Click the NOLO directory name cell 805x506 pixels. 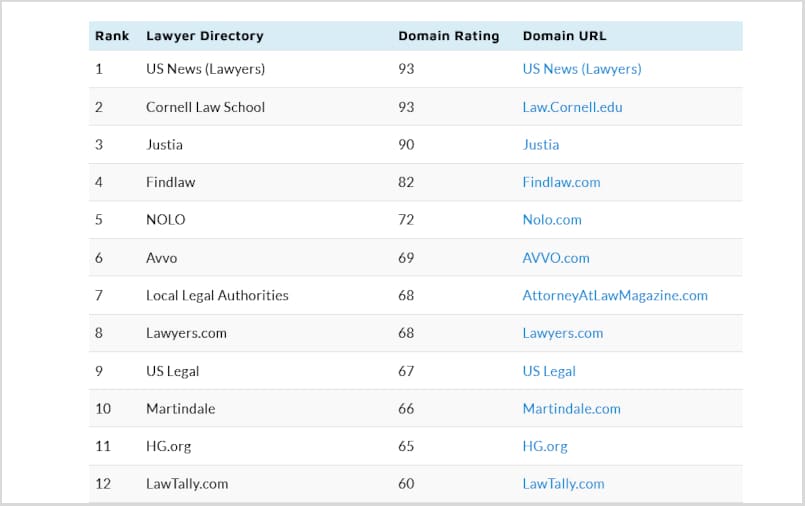[x=165, y=220]
